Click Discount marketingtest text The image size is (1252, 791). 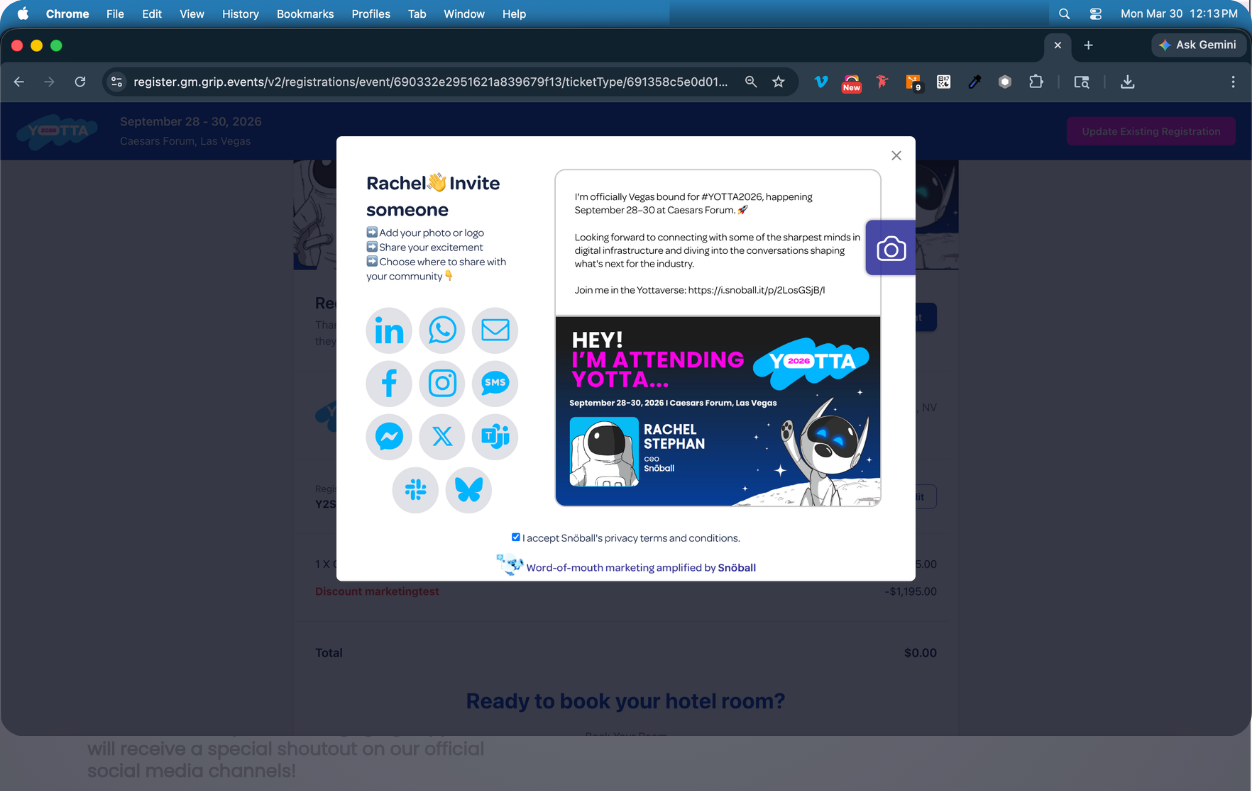click(377, 591)
